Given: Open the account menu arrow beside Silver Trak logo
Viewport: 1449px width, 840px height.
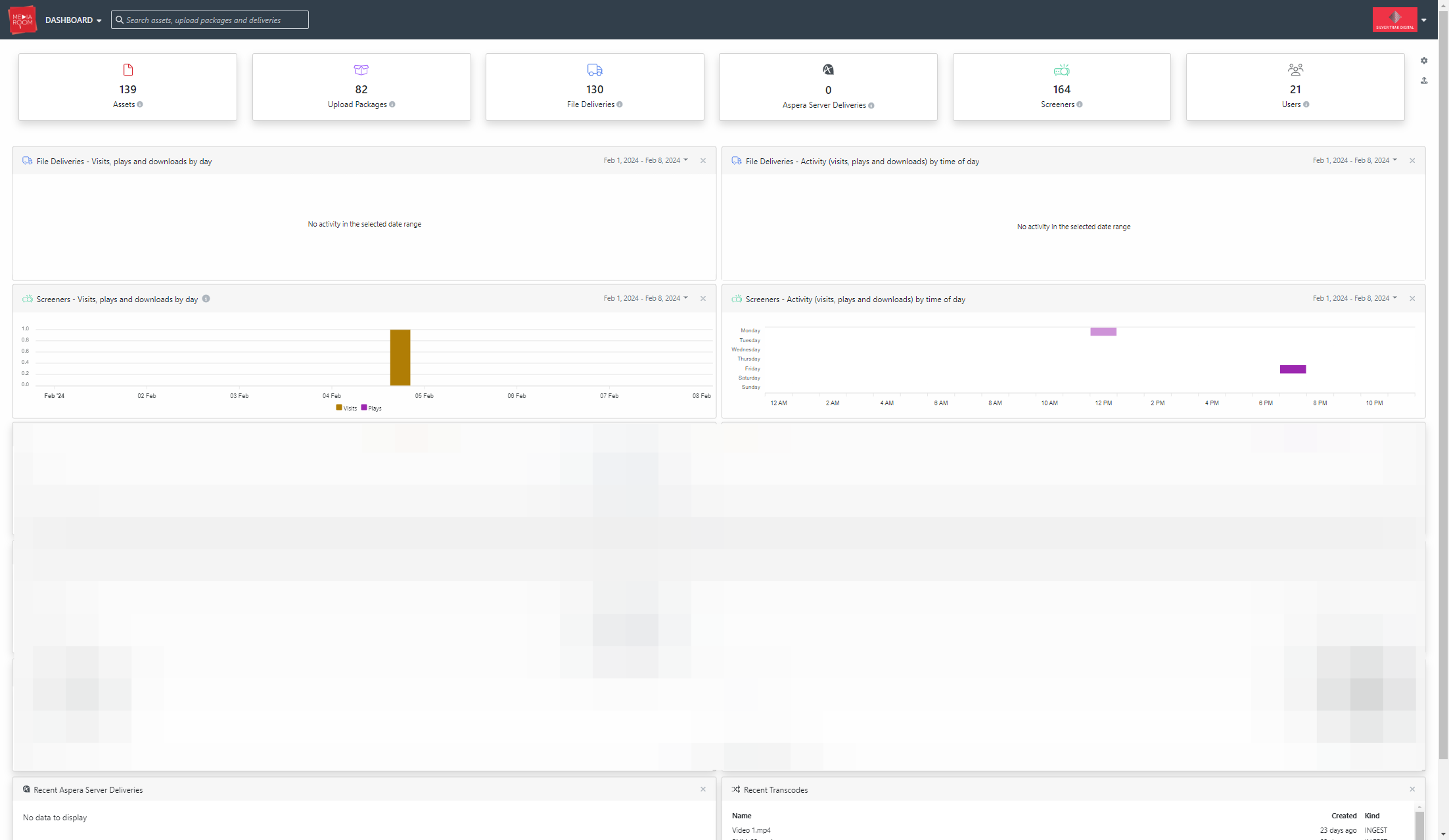Looking at the screenshot, I should [1423, 20].
